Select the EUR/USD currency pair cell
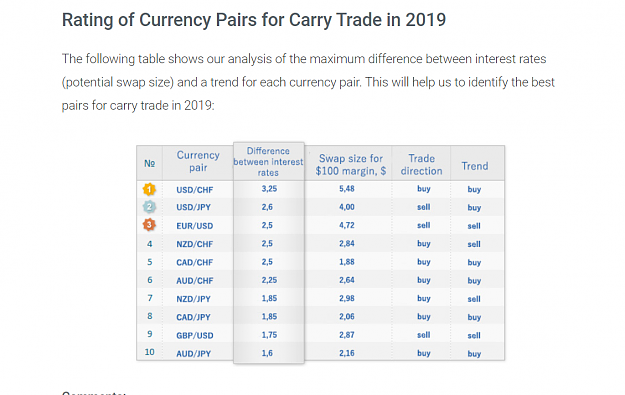The image size is (625, 395). (195, 226)
